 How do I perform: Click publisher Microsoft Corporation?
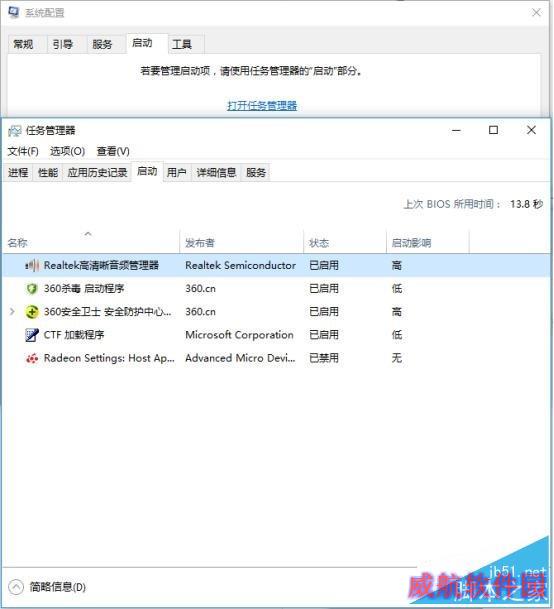click(x=239, y=335)
